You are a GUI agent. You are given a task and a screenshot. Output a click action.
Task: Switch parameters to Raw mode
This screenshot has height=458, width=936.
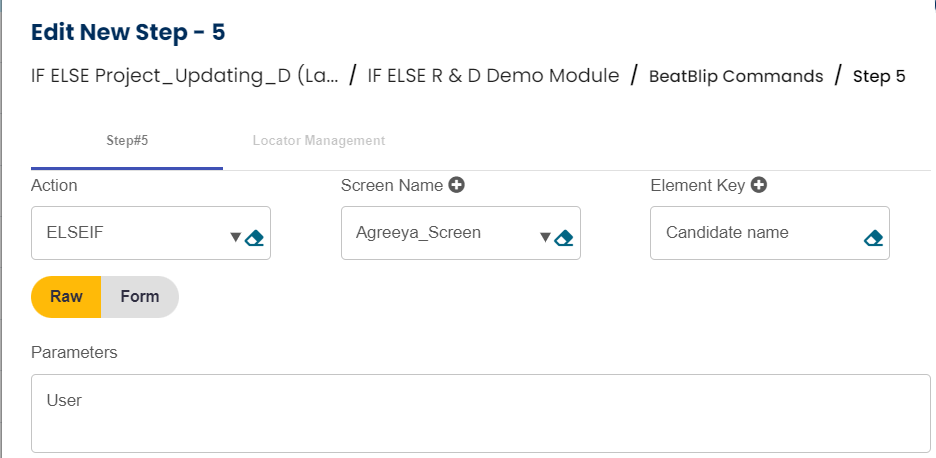click(x=66, y=297)
